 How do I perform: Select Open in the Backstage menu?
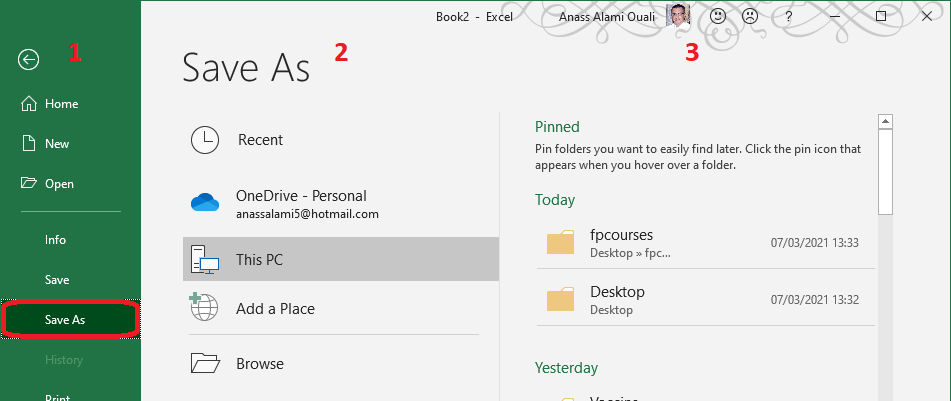(70, 184)
